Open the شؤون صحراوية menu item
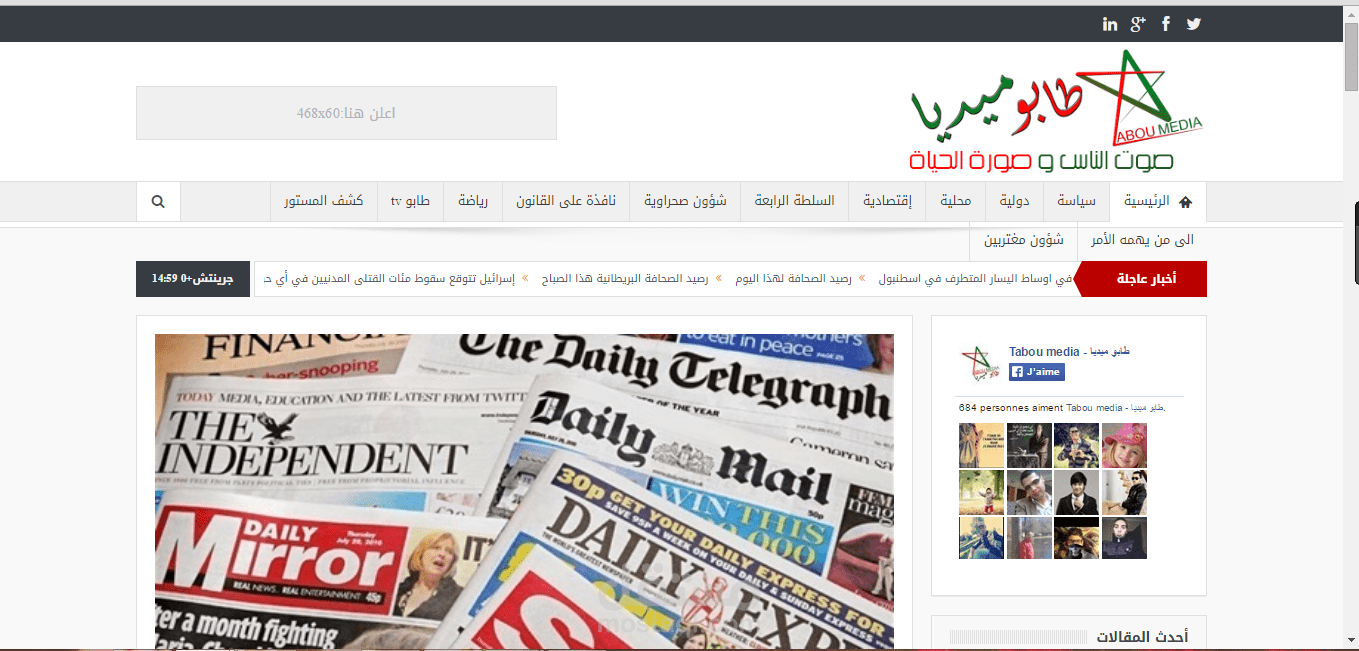1359x651 pixels. [685, 202]
